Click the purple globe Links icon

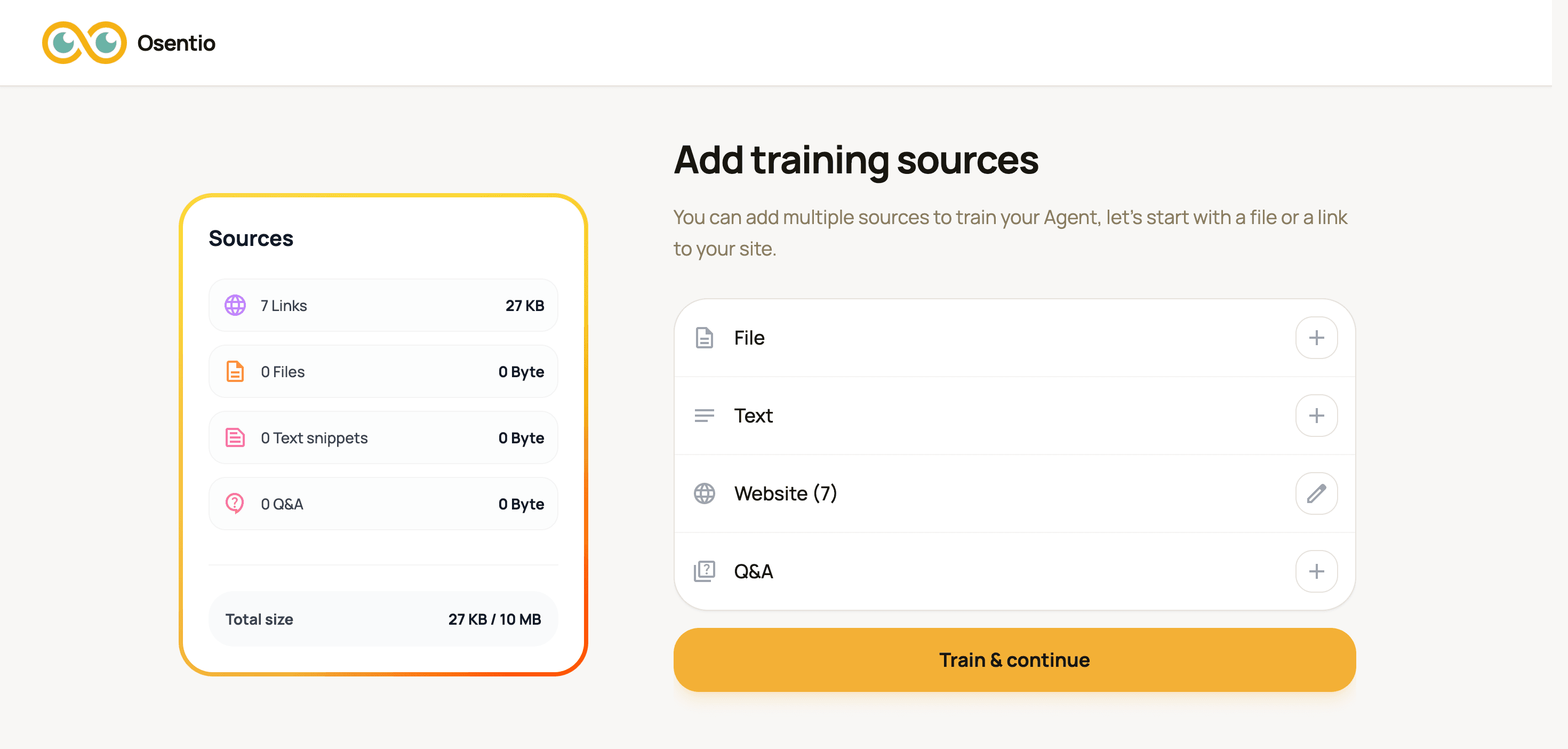(x=235, y=305)
